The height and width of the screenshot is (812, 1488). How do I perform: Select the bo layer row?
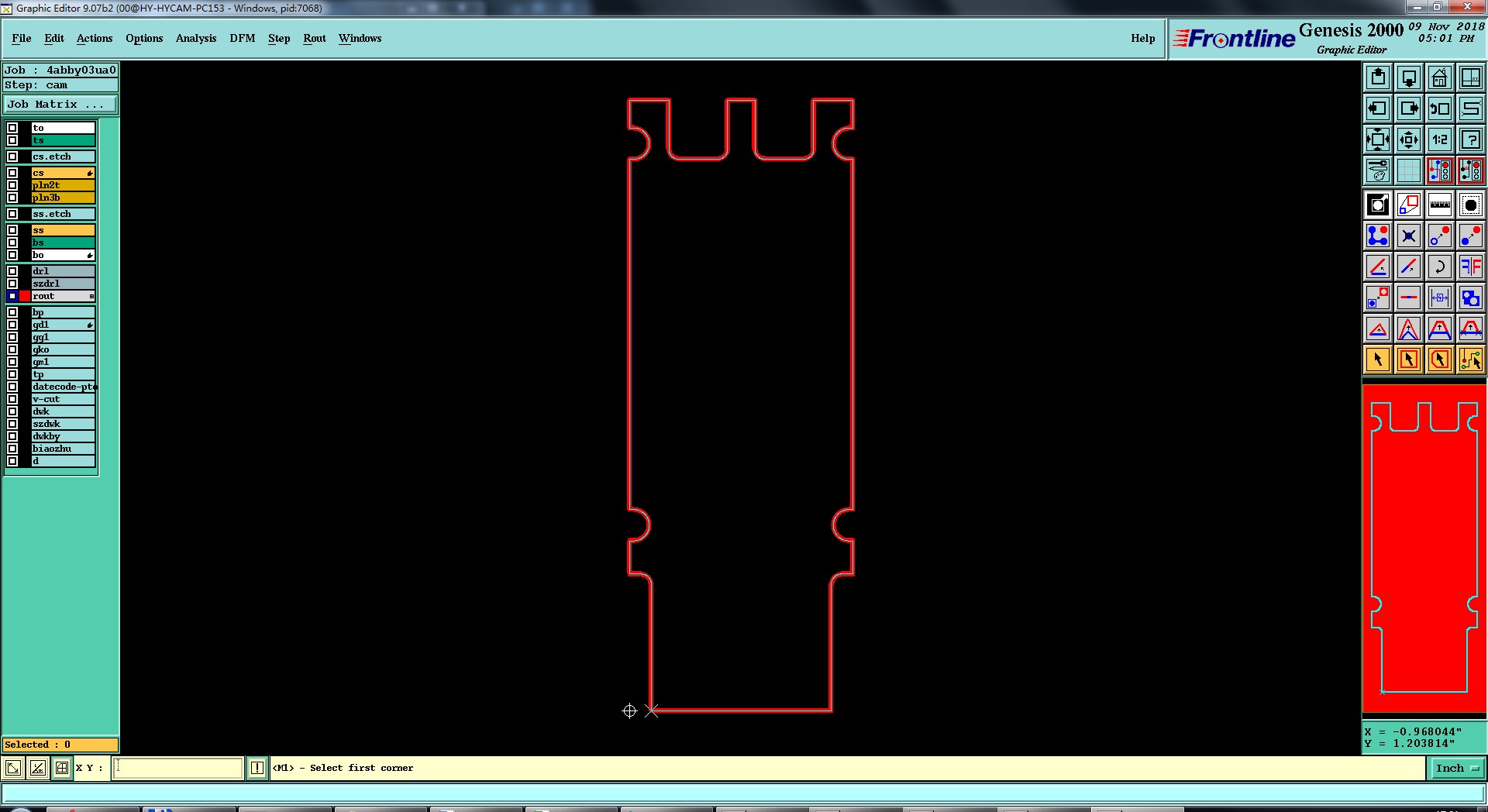coord(63,255)
